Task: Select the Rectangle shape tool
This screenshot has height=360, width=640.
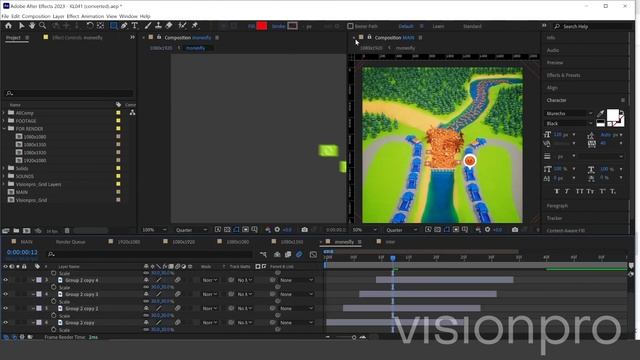Action: click(114, 26)
